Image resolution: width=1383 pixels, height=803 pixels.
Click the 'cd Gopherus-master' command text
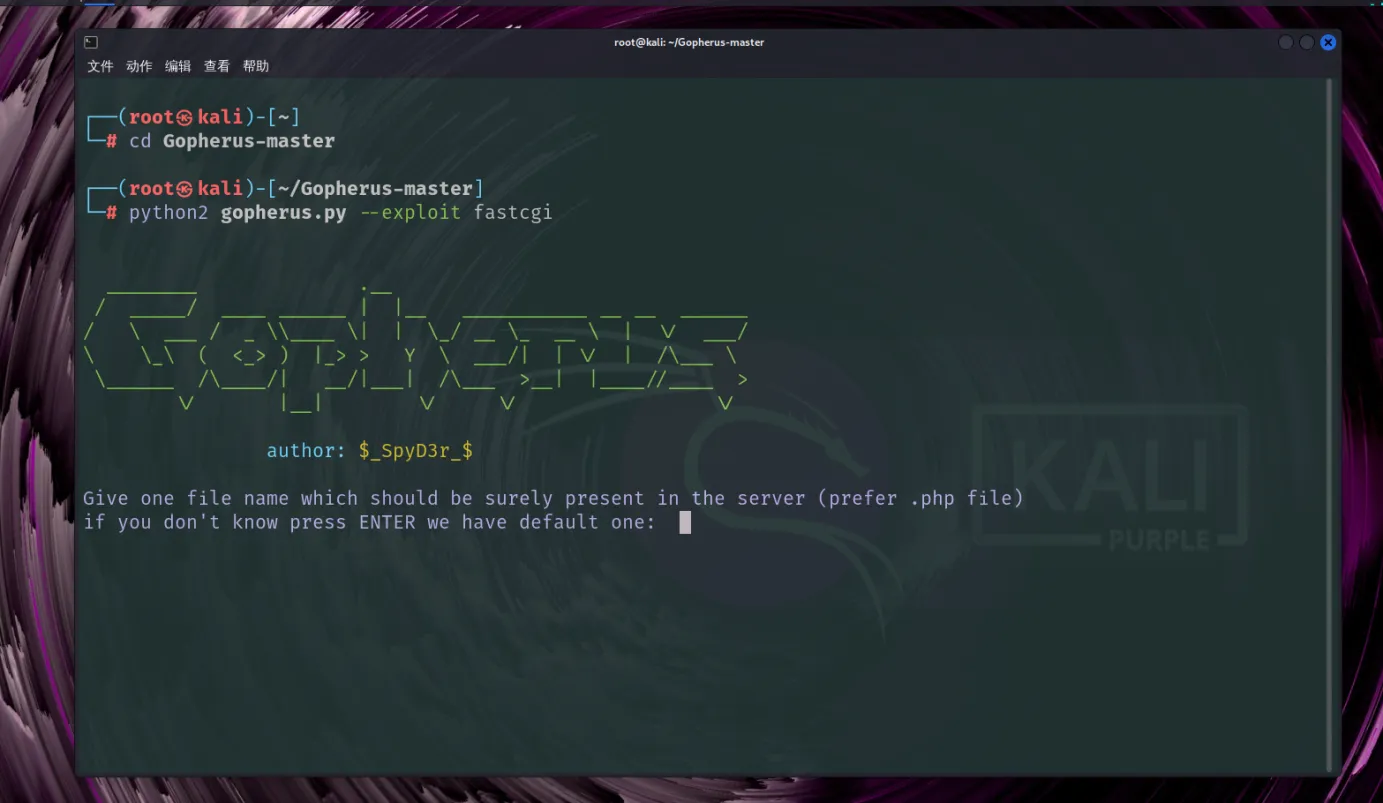(x=232, y=141)
